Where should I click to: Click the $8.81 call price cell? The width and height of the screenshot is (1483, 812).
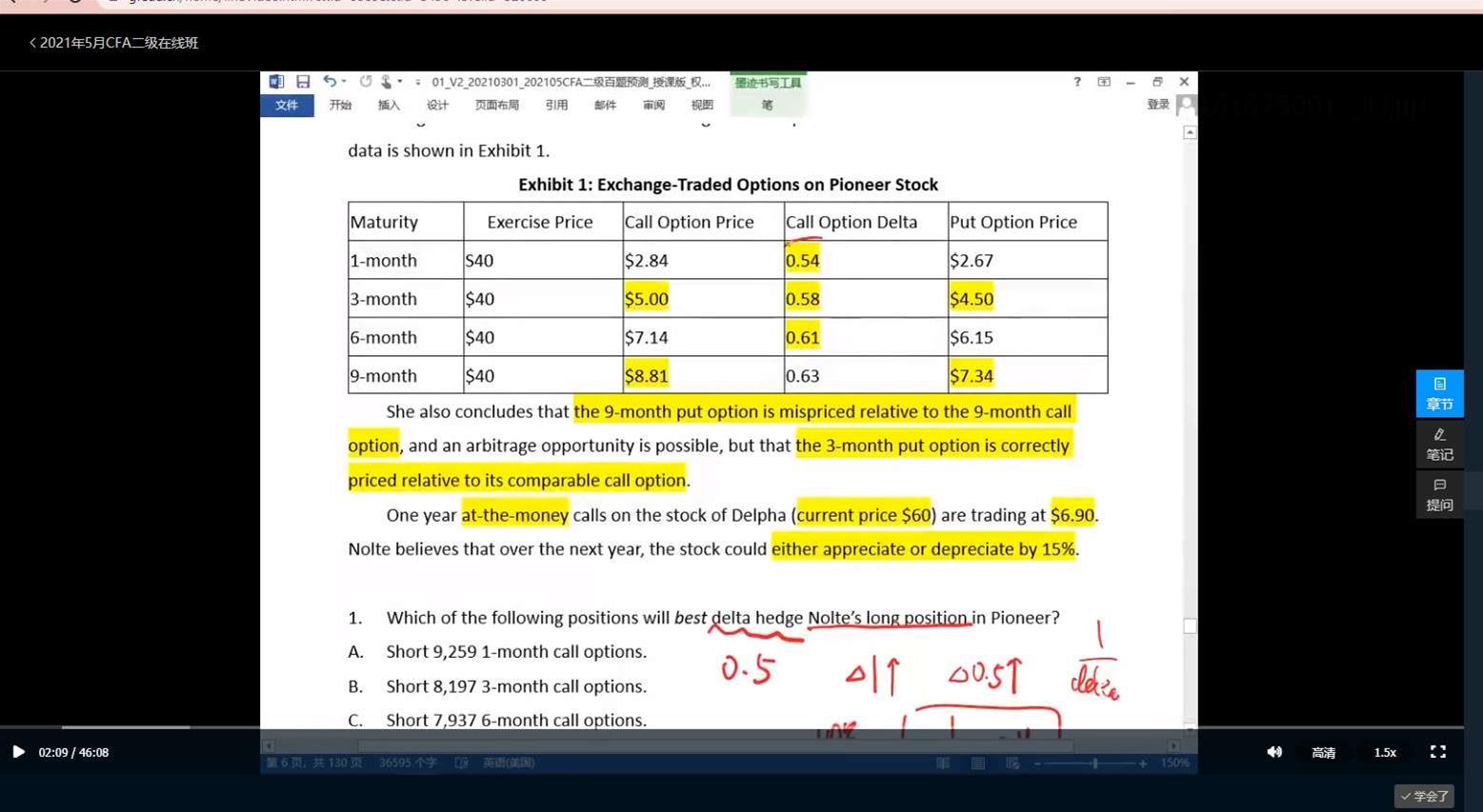click(x=703, y=375)
